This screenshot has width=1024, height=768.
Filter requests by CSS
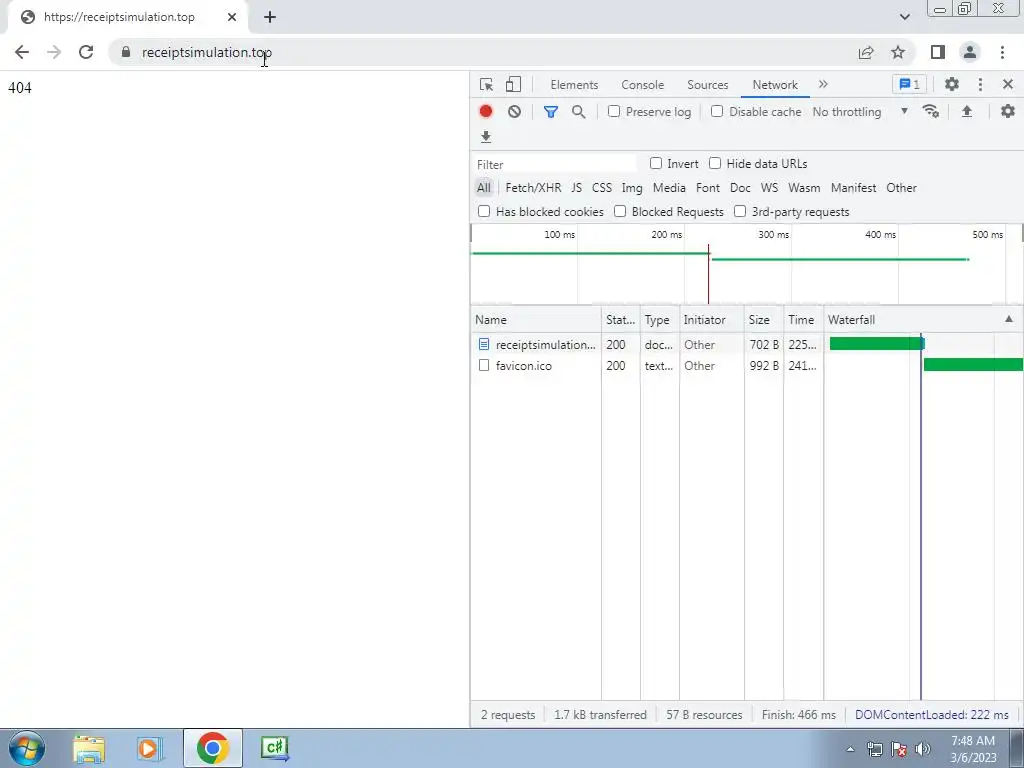click(601, 188)
